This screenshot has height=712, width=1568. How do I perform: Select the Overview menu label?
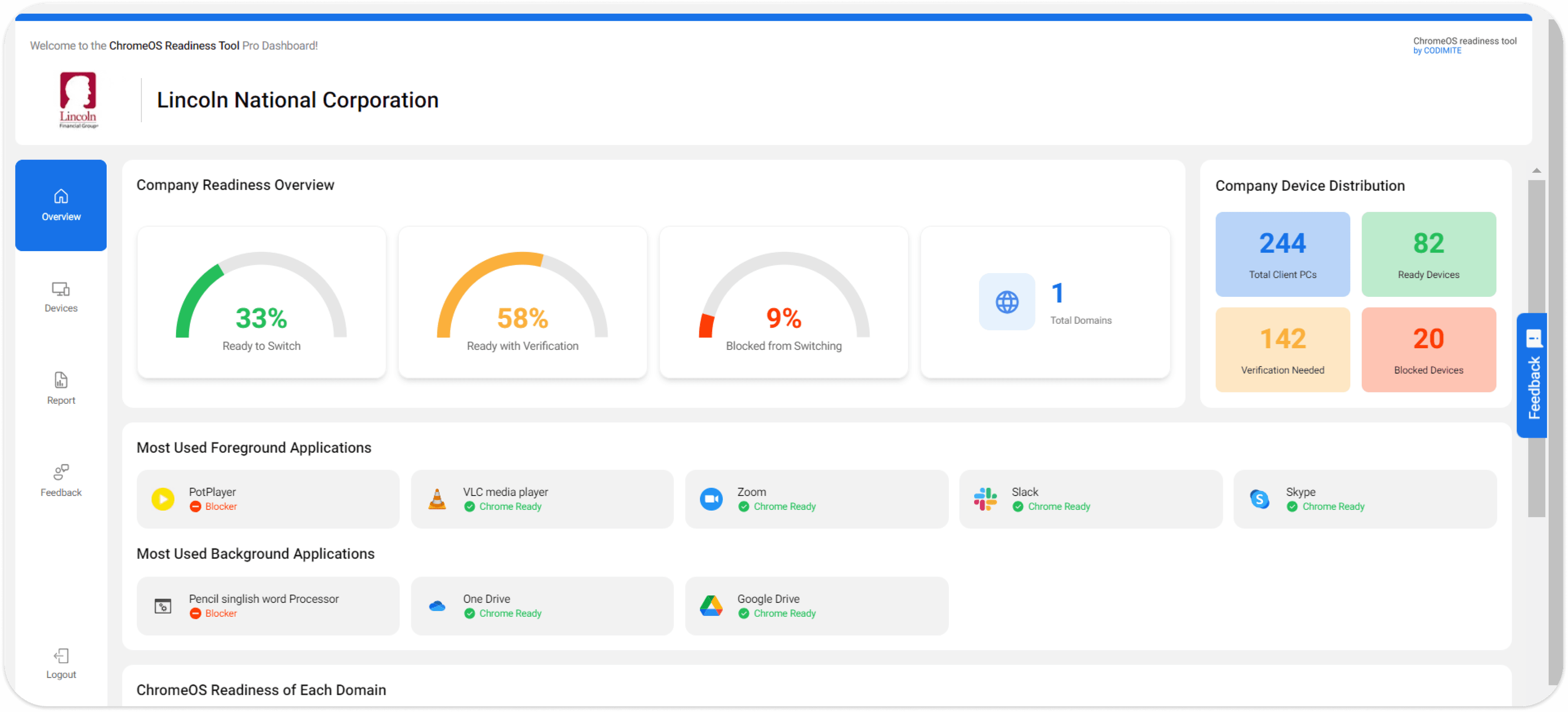tap(61, 217)
